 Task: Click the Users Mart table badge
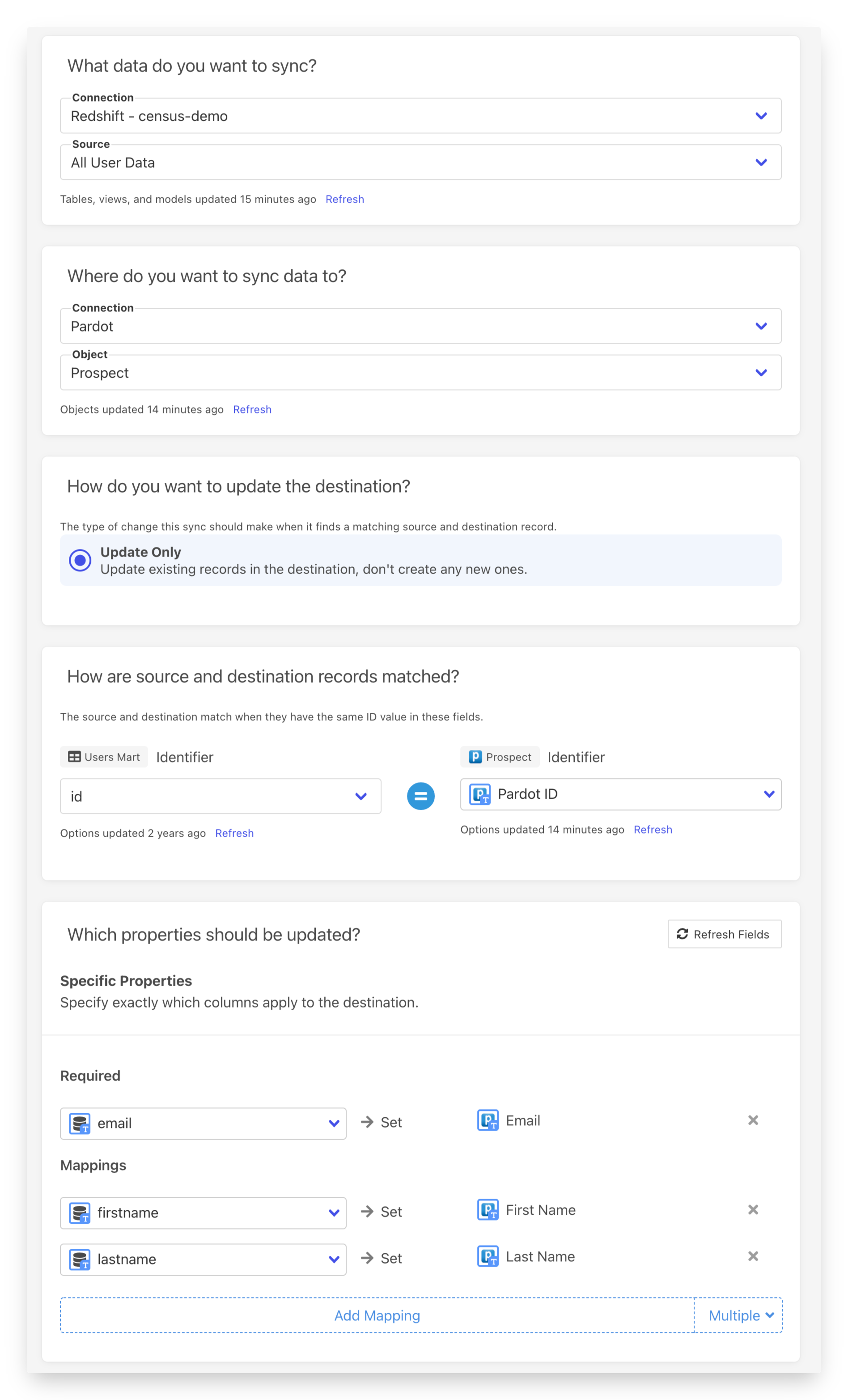(x=104, y=757)
